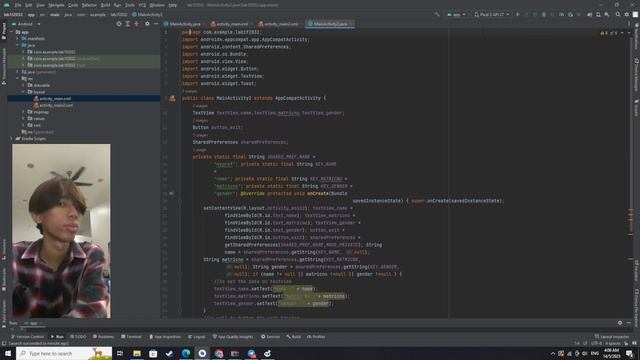The width and height of the screenshot is (640, 360).
Task: Open the Android project view dropdown
Action: [26, 24]
